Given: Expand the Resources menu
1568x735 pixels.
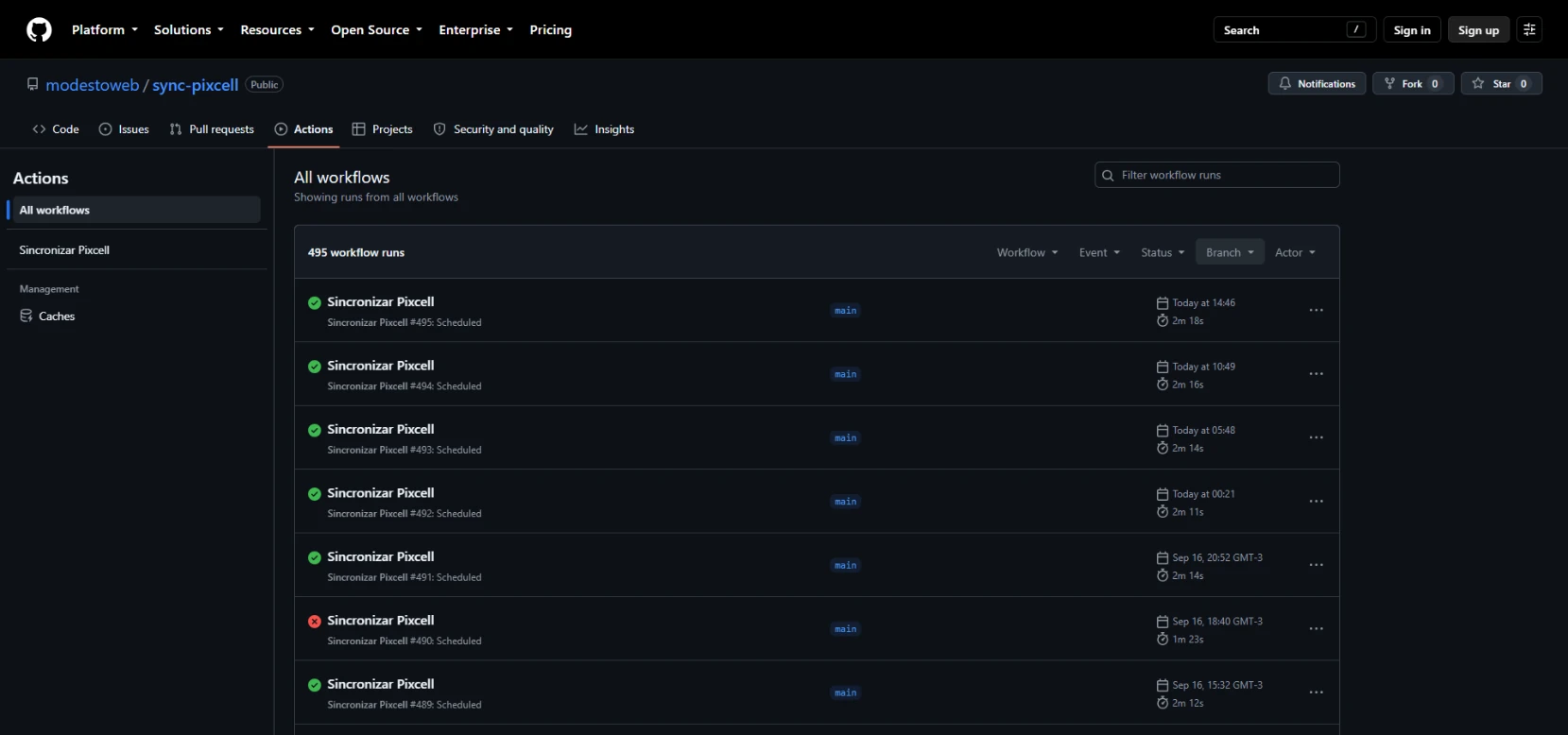Looking at the screenshot, I should 278,30.
